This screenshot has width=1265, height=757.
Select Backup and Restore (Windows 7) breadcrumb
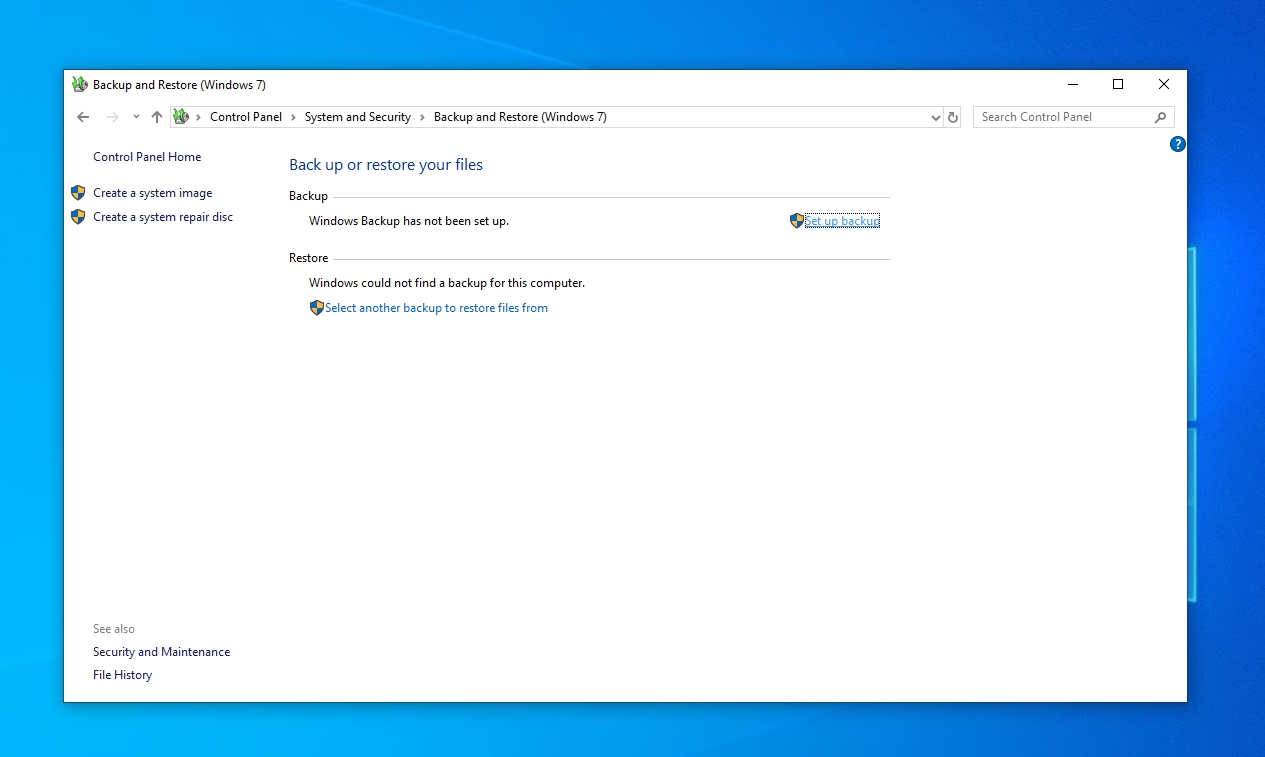[x=520, y=117]
